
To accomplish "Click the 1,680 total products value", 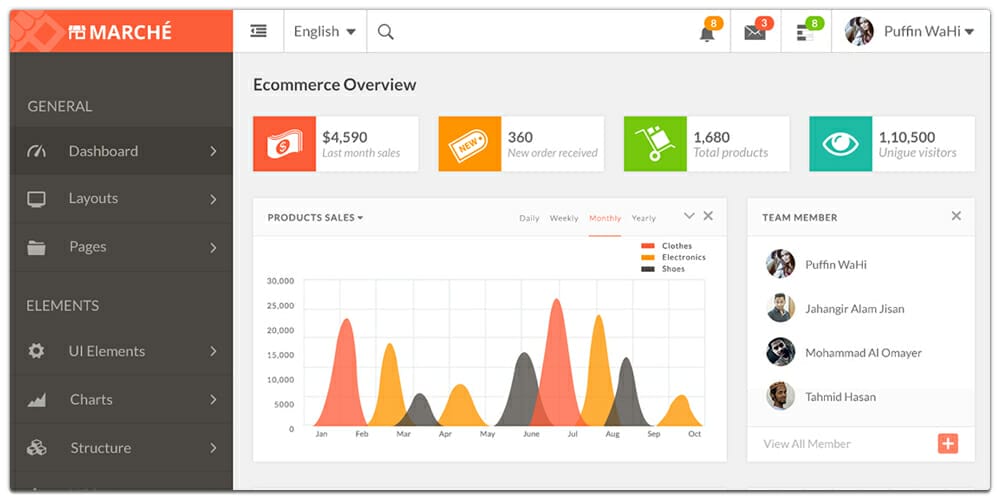I will tap(711, 137).
